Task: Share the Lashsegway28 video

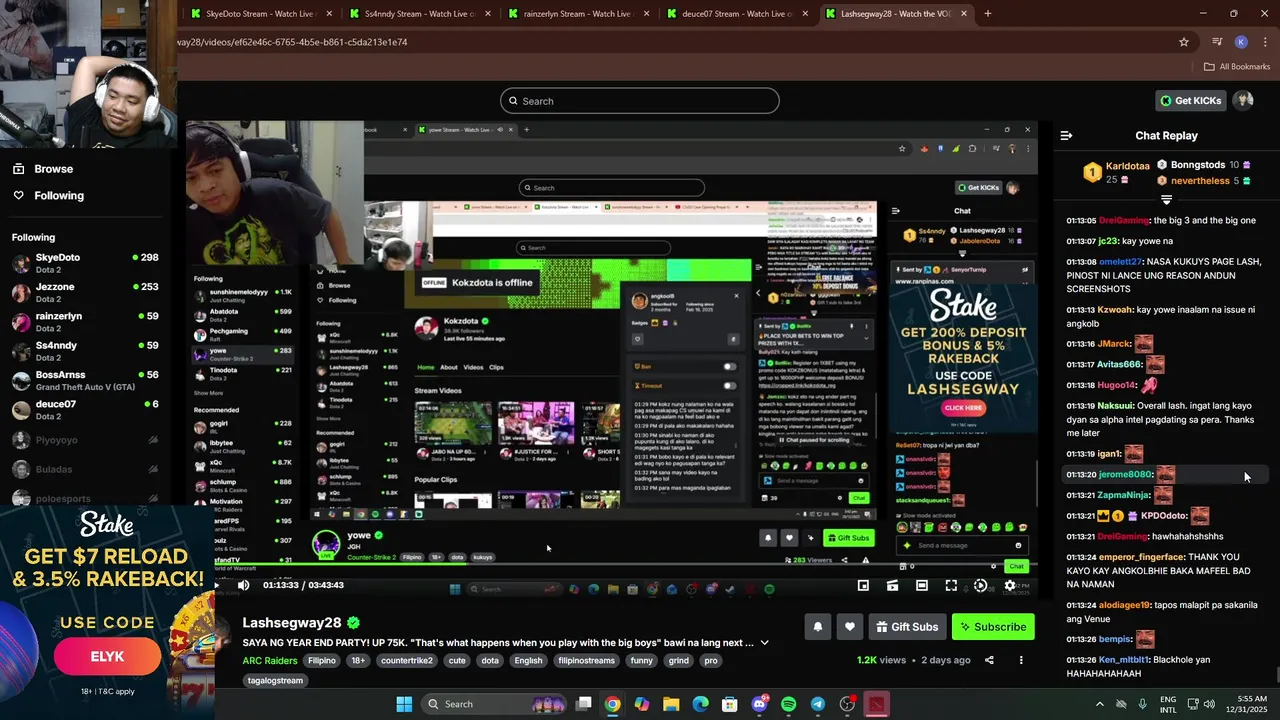Action: point(989,660)
